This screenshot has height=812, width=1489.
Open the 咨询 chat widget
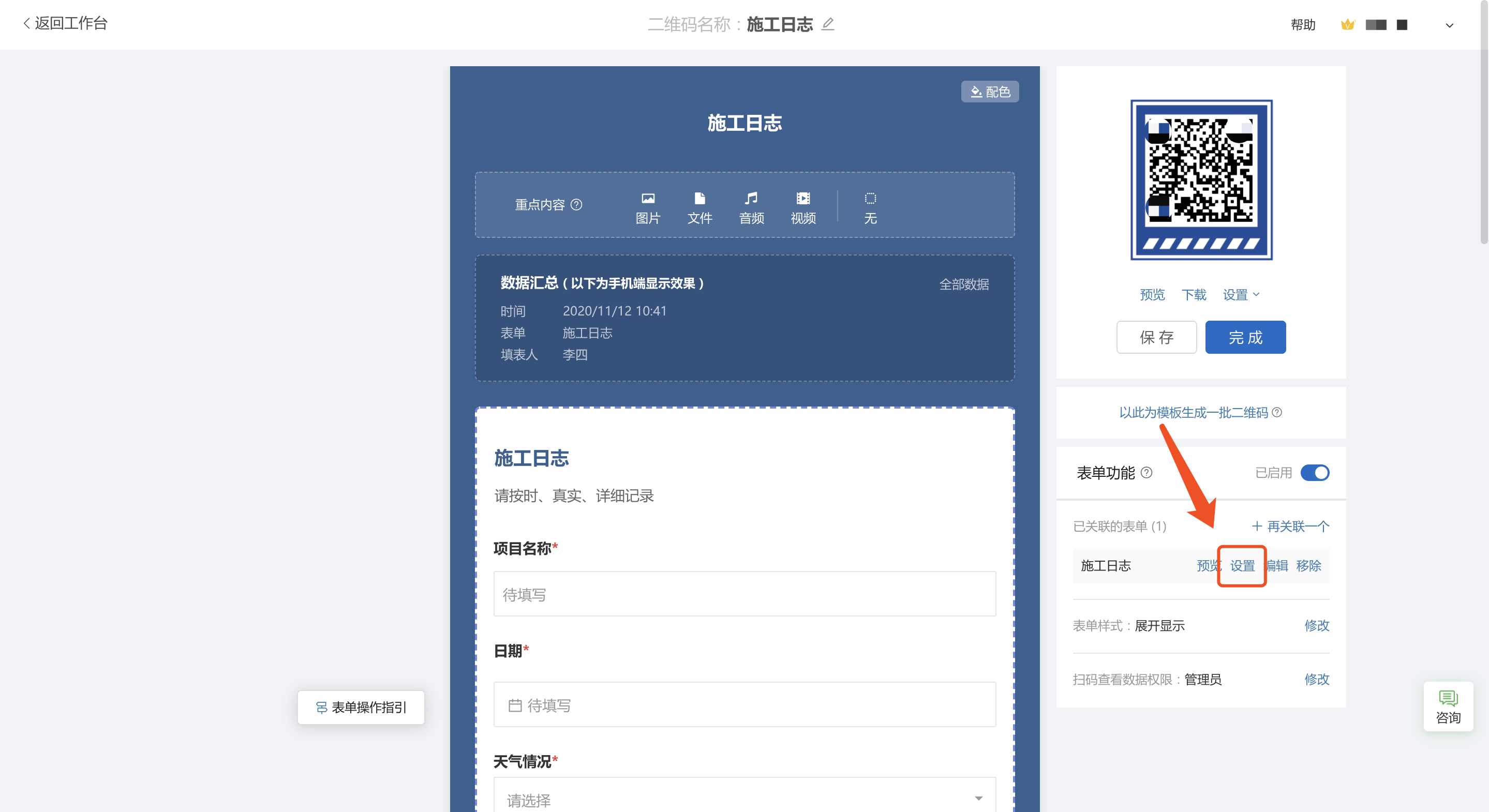pyautogui.click(x=1448, y=707)
